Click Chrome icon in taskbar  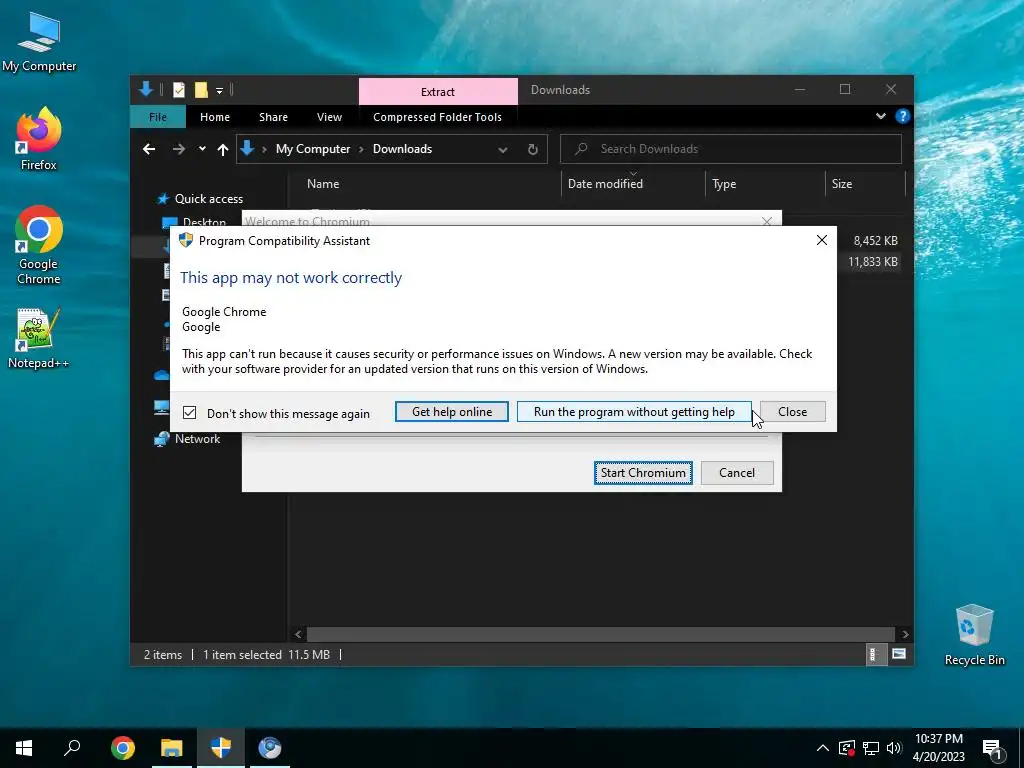123,748
